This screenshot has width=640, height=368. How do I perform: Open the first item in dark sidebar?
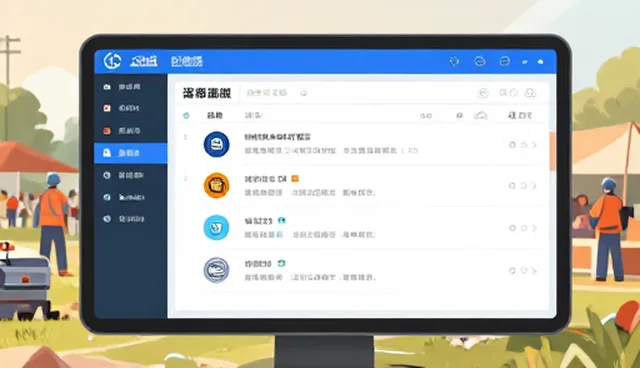[131, 86]
